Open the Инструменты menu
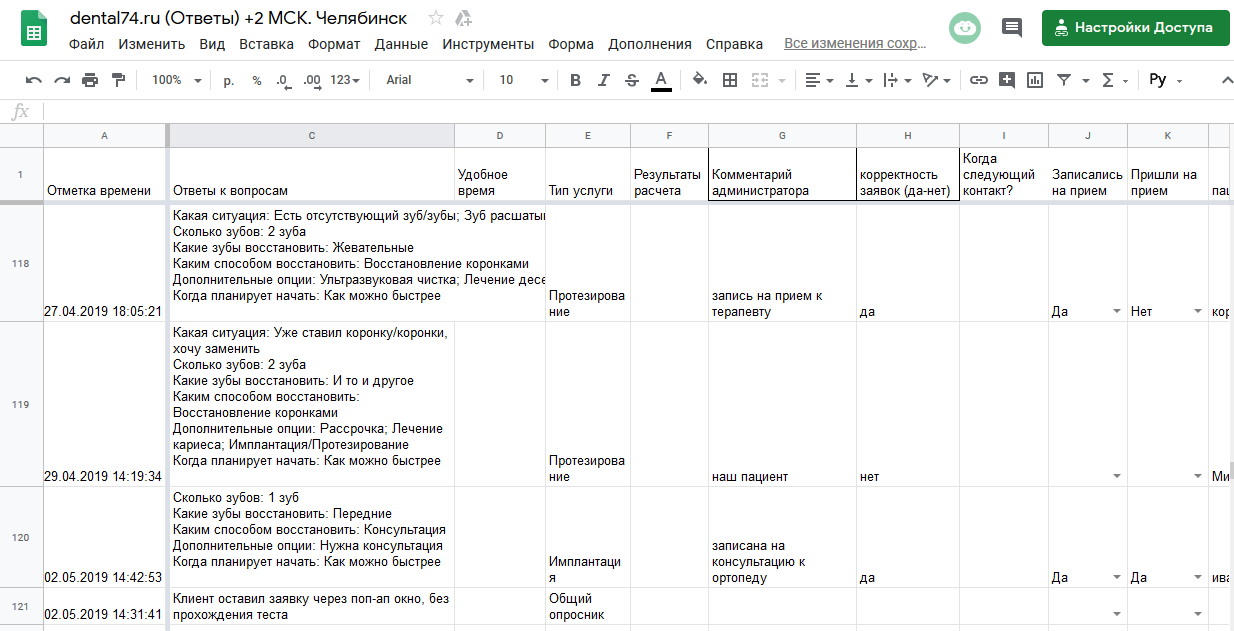 [488, 44]
